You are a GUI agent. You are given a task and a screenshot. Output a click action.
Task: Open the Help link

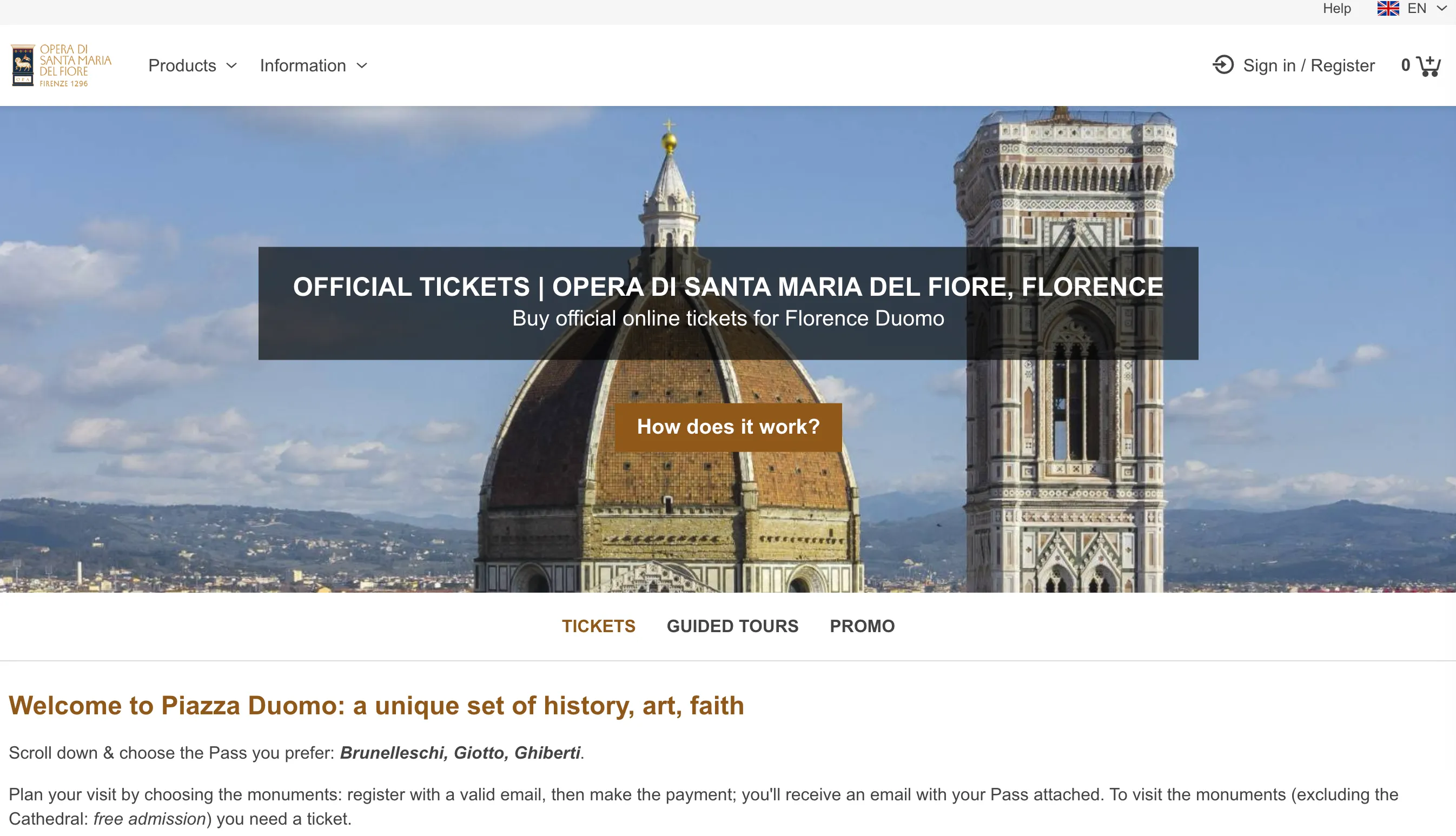pyautogui.click(x=1336, y=9)
